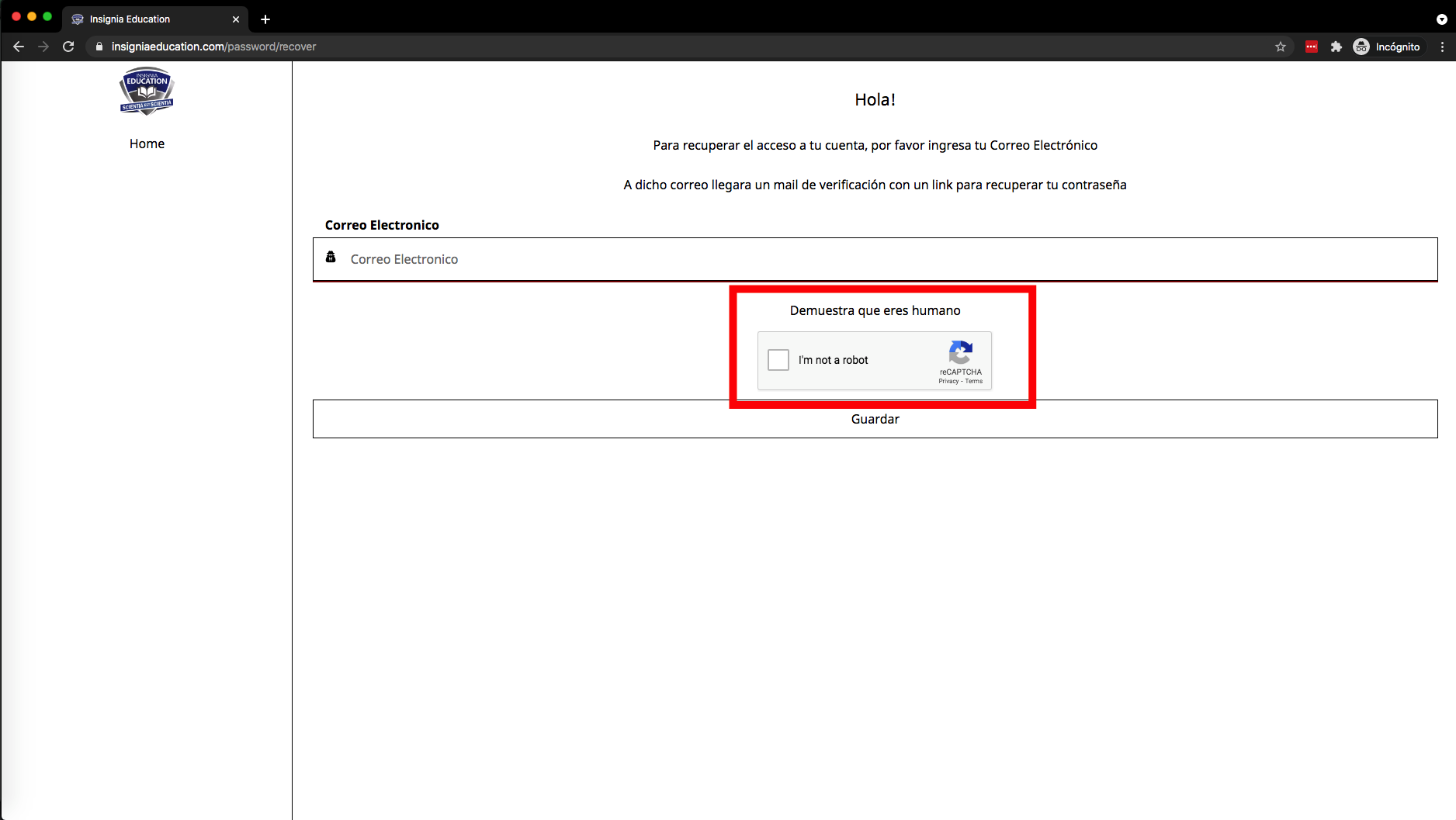Click the Insignia Education shield logo

tap(147, 91)
